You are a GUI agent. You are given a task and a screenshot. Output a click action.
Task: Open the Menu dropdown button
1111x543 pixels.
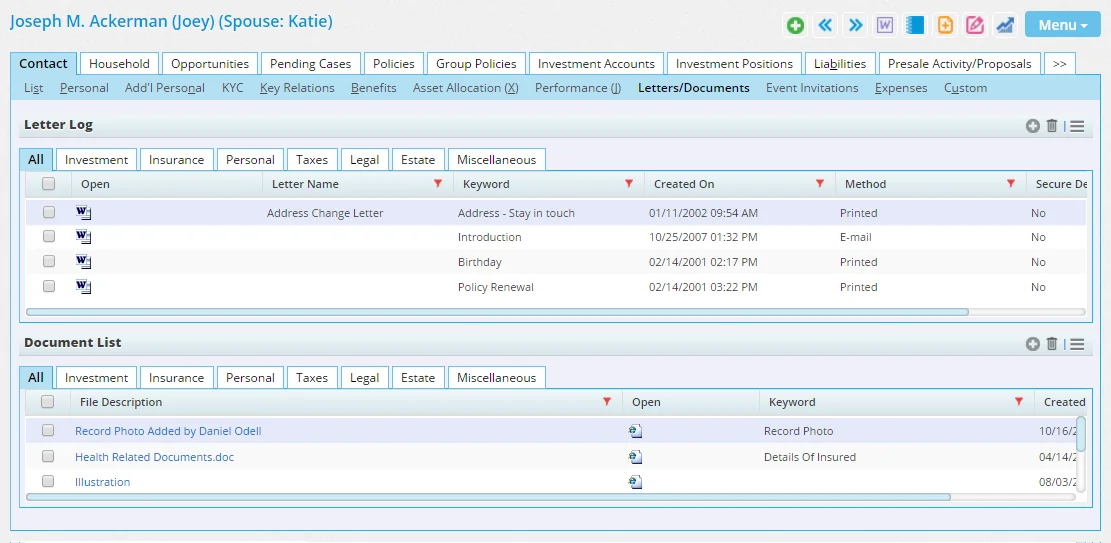tap(1062, 25)
